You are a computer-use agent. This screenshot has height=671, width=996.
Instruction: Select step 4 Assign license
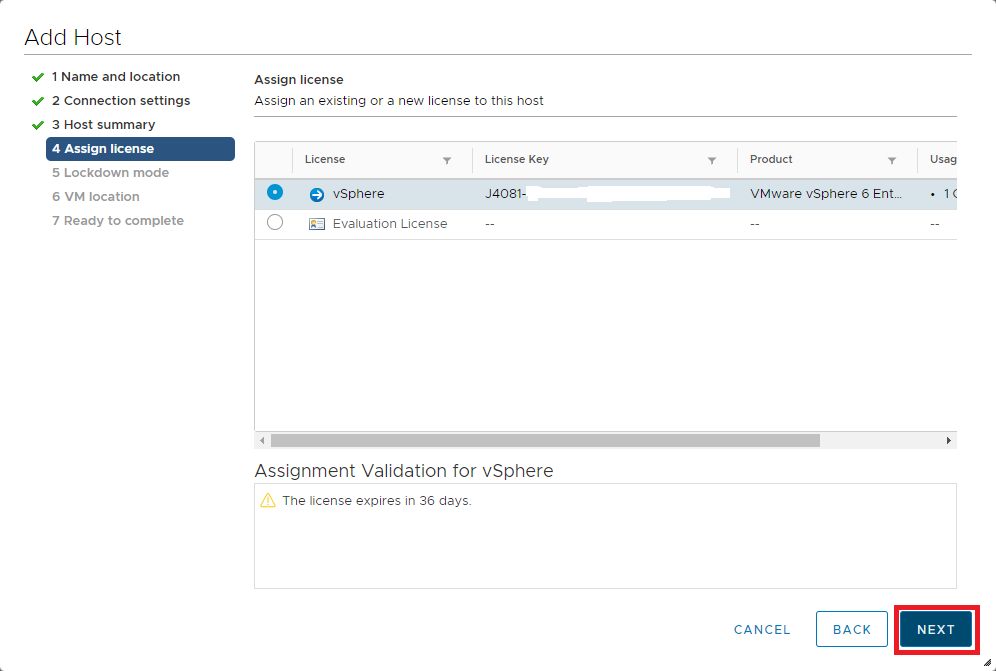pos(140,149)
